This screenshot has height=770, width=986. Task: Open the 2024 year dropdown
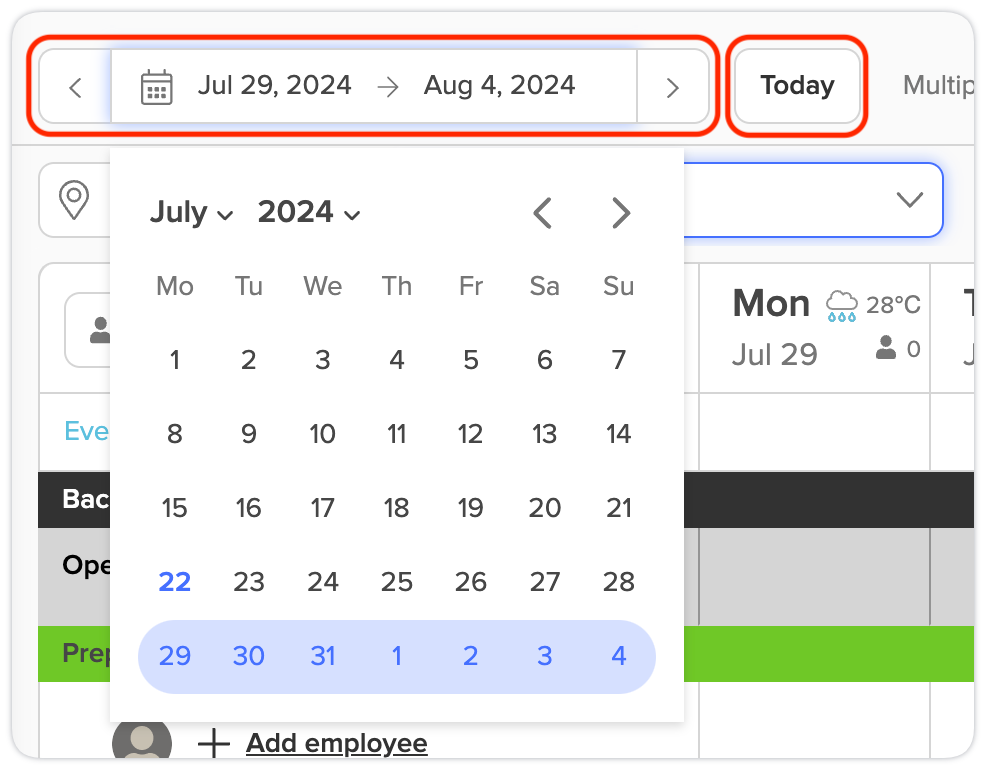[309, 212]
